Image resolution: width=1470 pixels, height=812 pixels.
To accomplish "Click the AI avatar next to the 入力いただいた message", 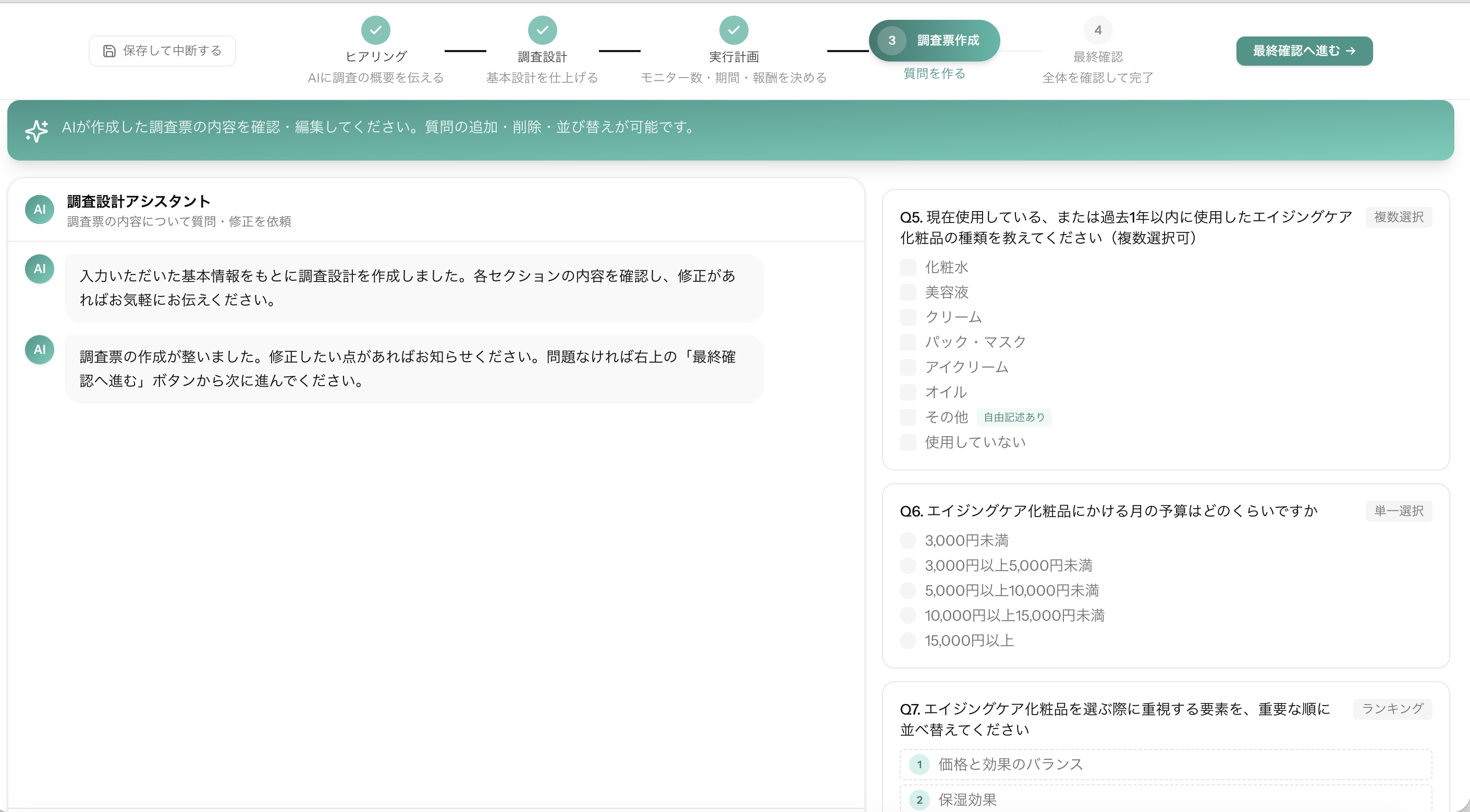I will [40, 269].
